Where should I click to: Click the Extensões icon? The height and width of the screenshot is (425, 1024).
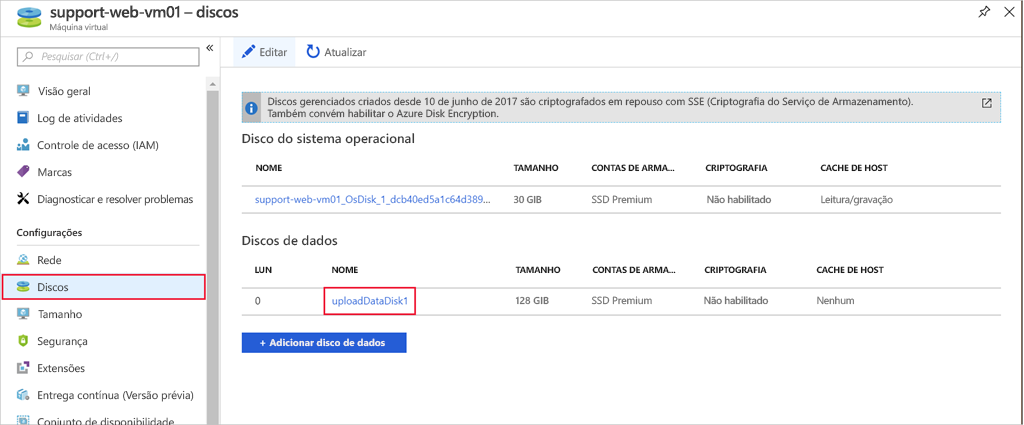click(24, 368)
